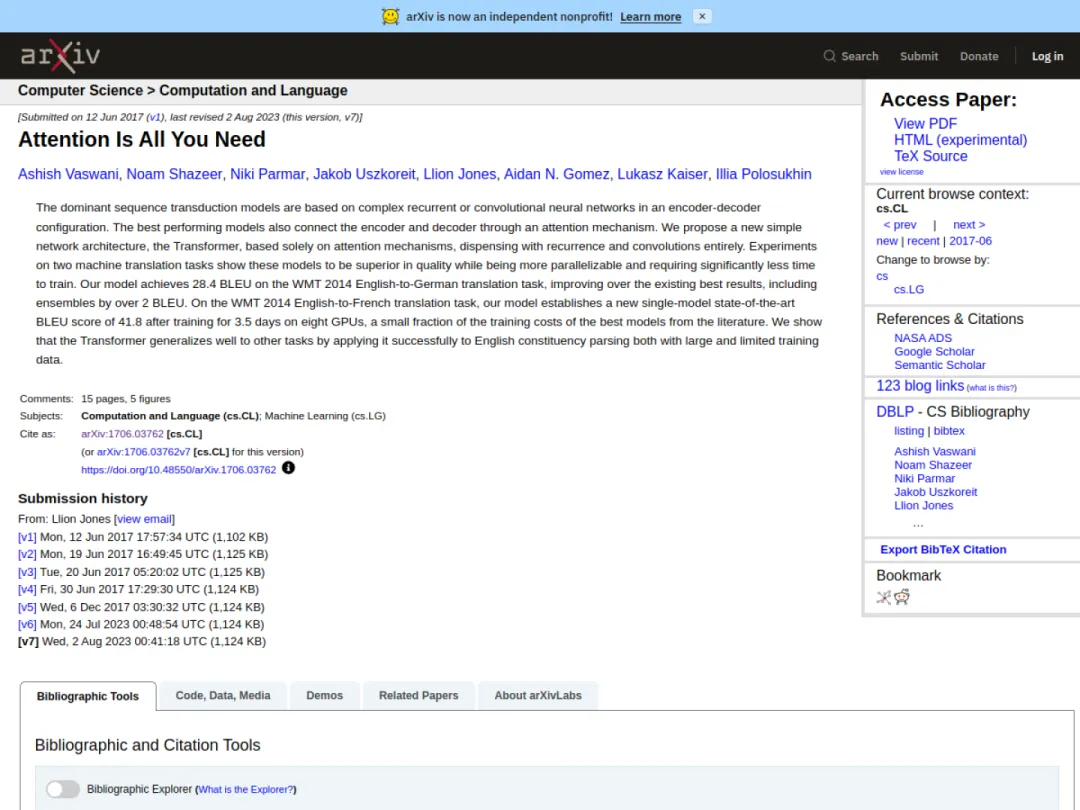Open author Illia Polosukhin
The width and height of the screenshot is (1080, 810).
(763, 174)
